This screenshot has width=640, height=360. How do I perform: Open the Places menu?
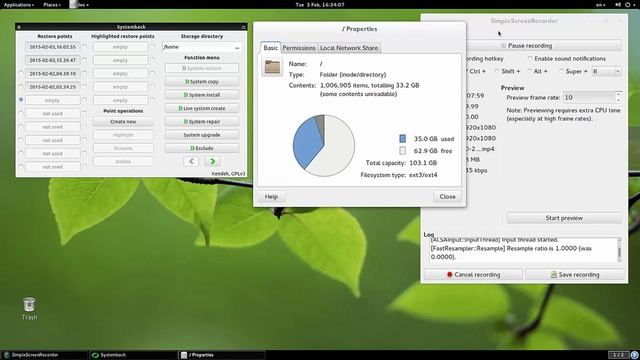coord(52,4)
